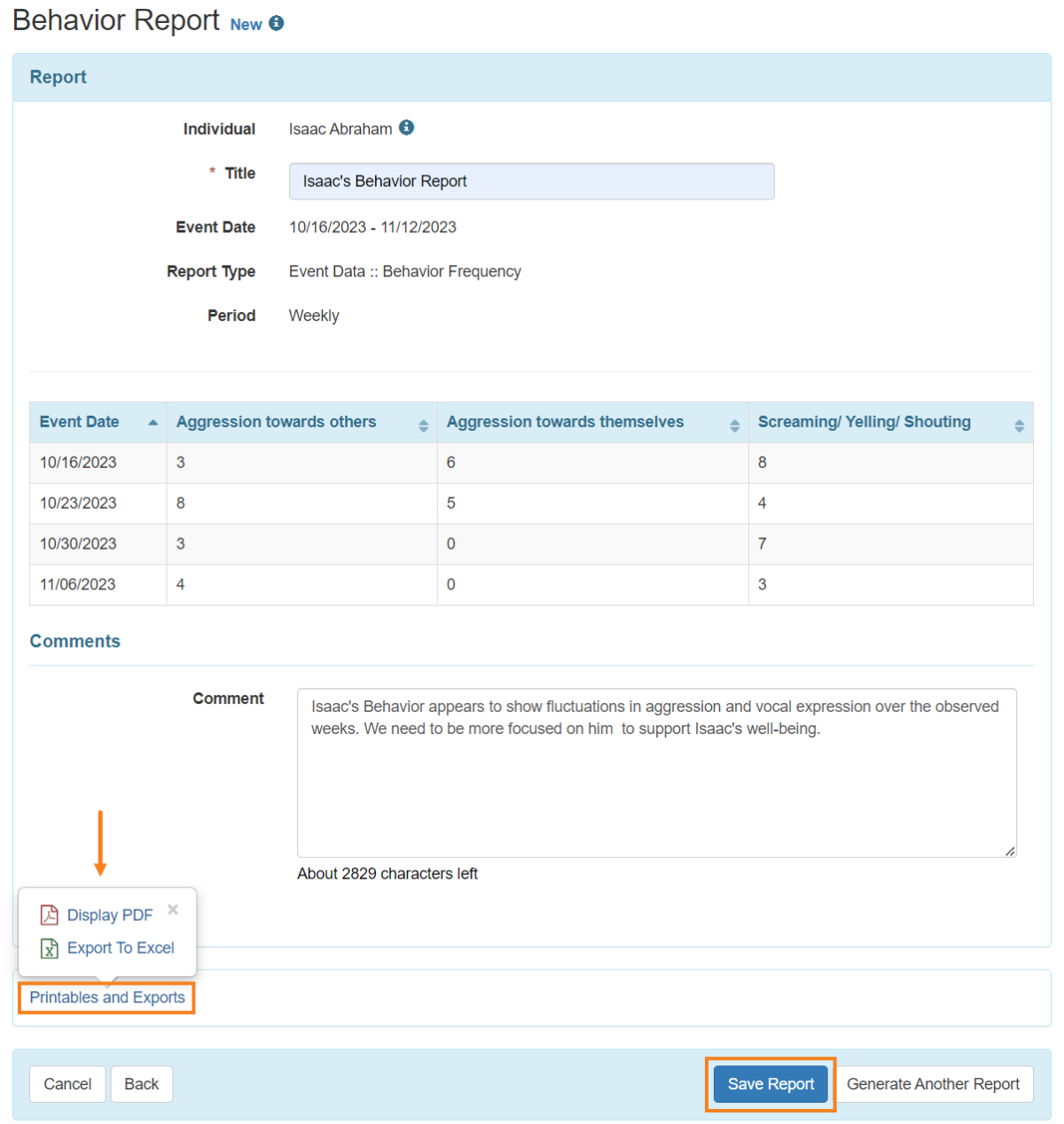This screenshot has height=1124, width=1064.
Task: Click the Save Report button
Action: [769, 1083]
